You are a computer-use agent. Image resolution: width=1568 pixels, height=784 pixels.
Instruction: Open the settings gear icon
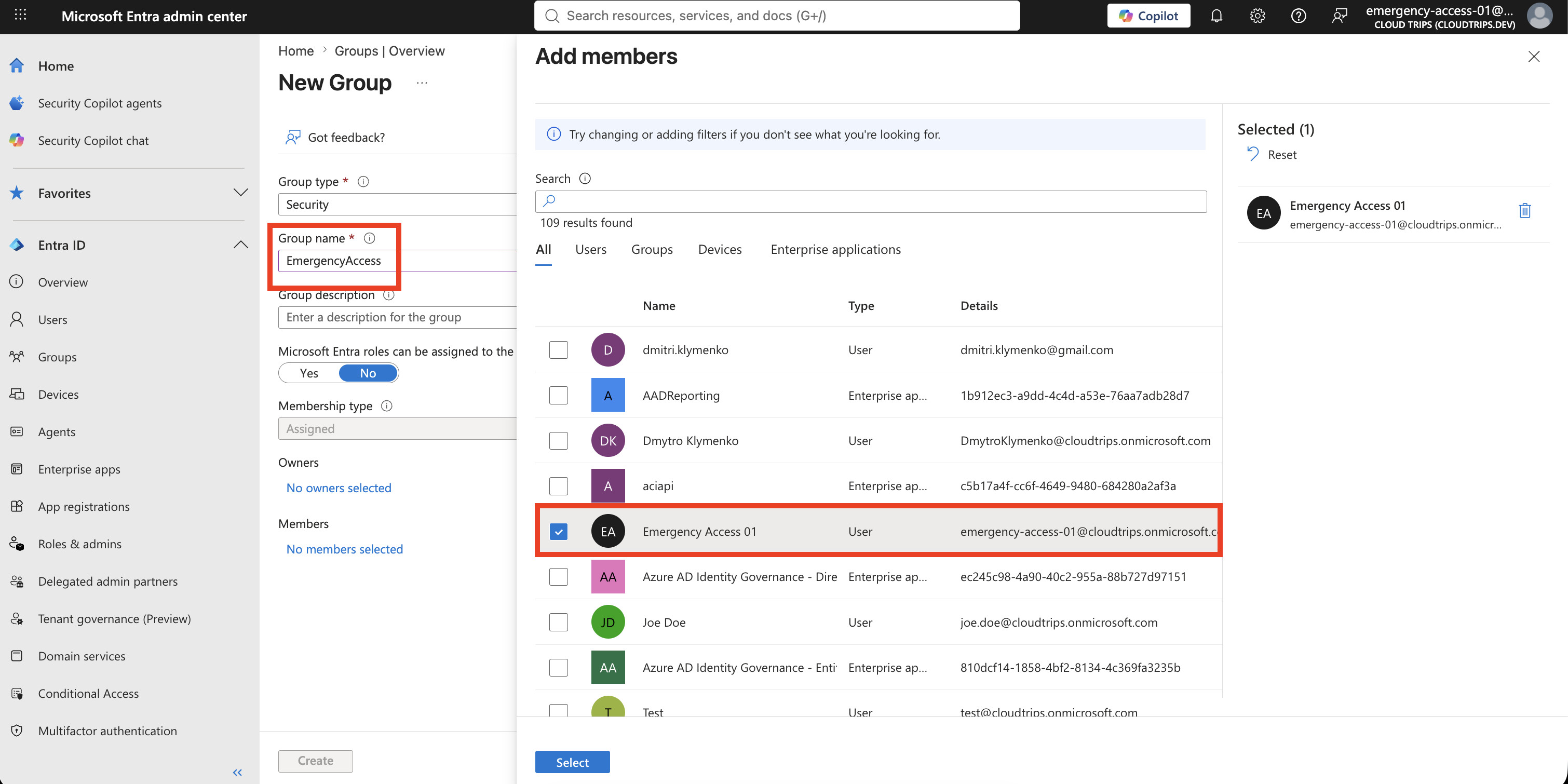point(1257,16)
